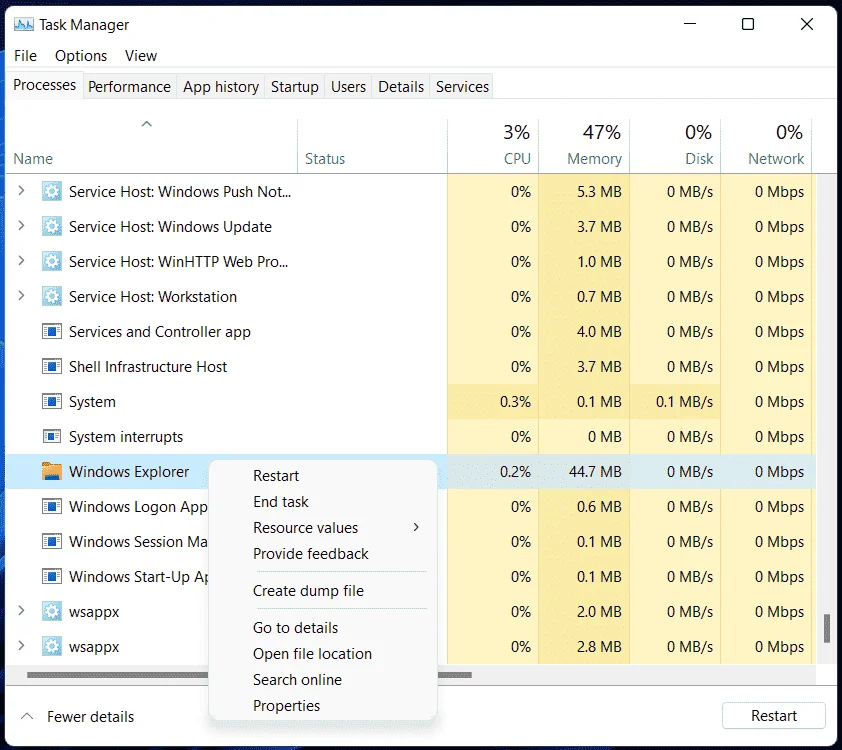The width and height of the screenshot is (842, 750).
Task: Collapse view using Fewer details chevron
Action: click(27, 716)
